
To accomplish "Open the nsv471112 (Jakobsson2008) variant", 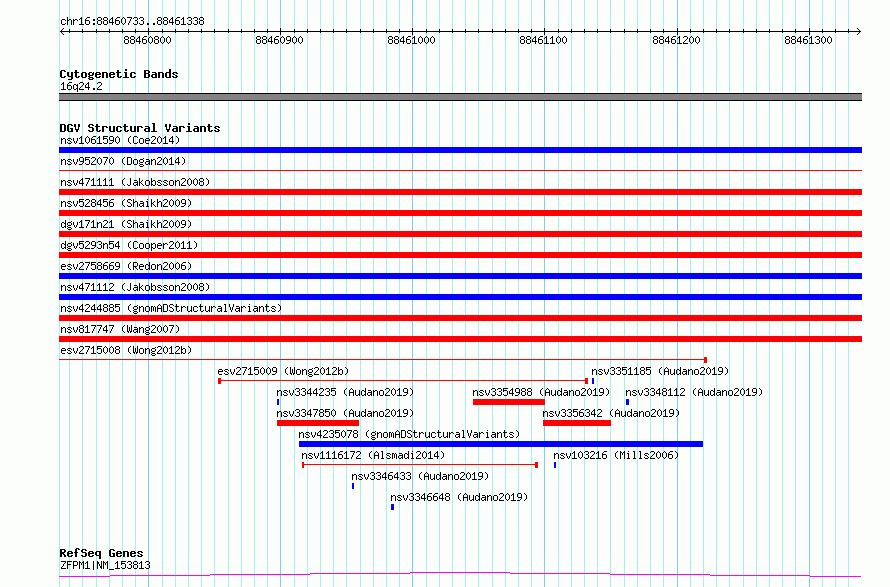I will coord(135,287).
